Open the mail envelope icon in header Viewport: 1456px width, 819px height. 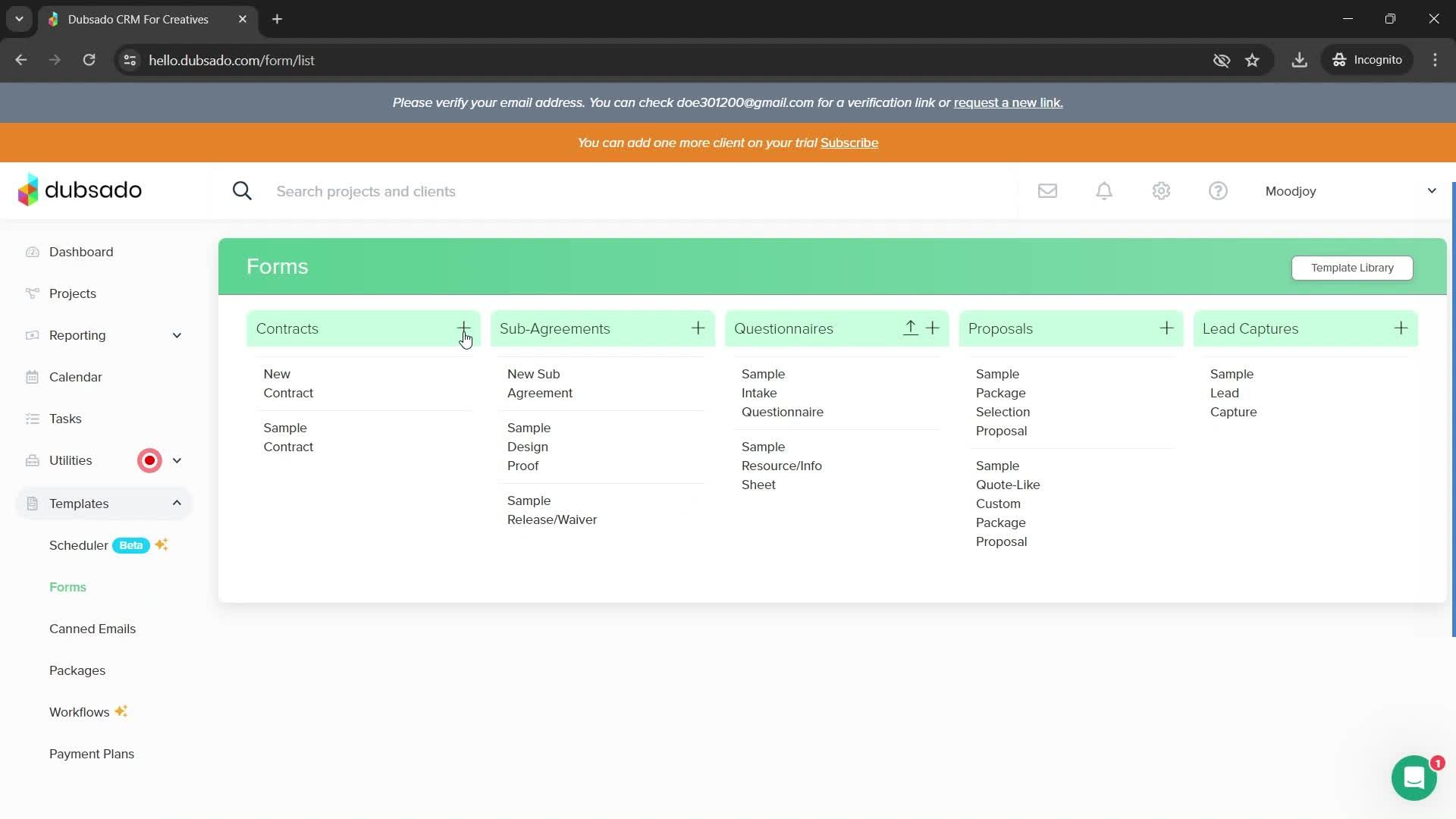coord(1047,191)
